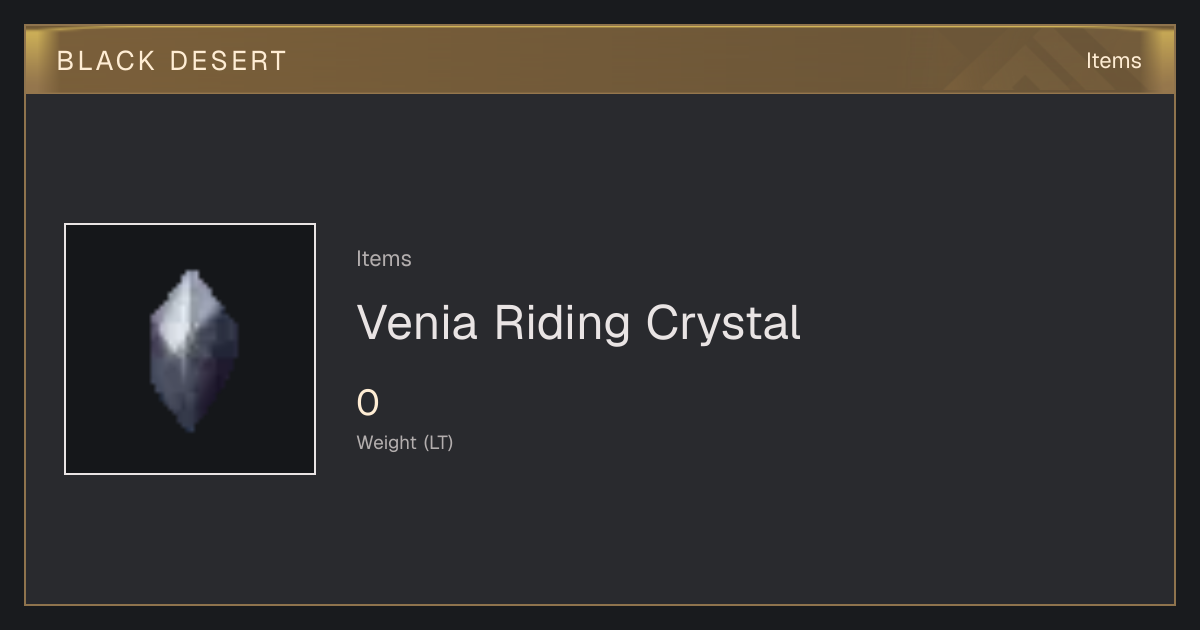The width and height of the screenshot is (1200, 630).
Task: Click the word DESERT in the header logo
Action: coord(229,61)
